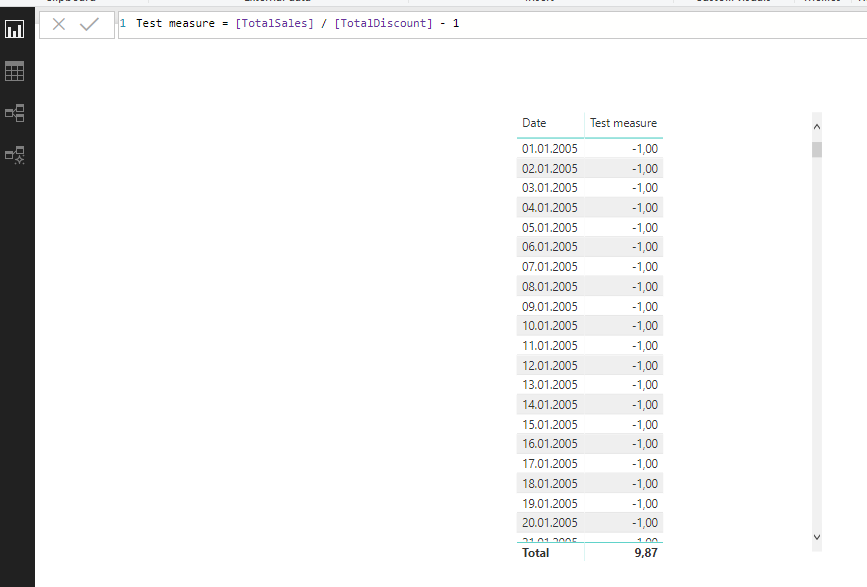
Task: Select the 06.01.2005 date cell
Action: tap(550, 247)
